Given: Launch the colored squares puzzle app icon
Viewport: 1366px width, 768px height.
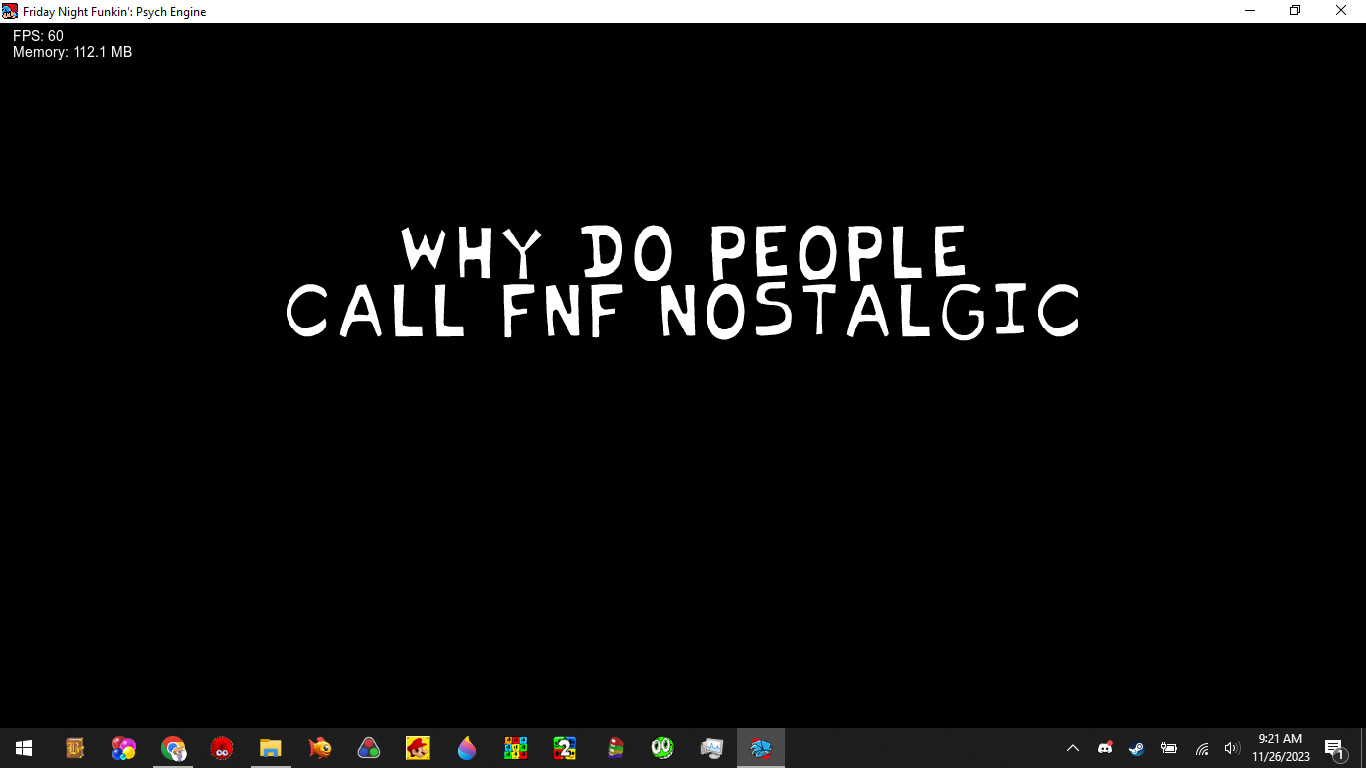Looking at the screenshot, I should coord(516,748).
